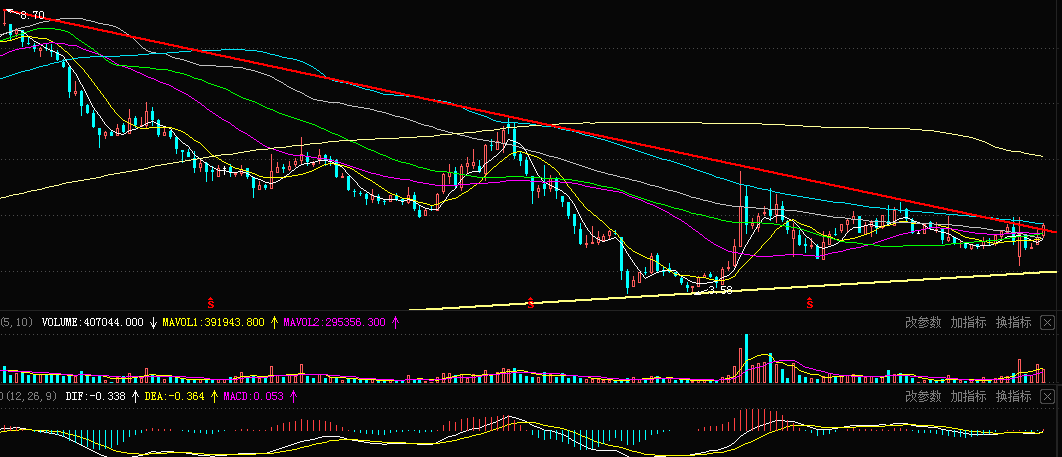Click the leftmost red S marker
Screen dimensions: 1062x457
point(211,301)
